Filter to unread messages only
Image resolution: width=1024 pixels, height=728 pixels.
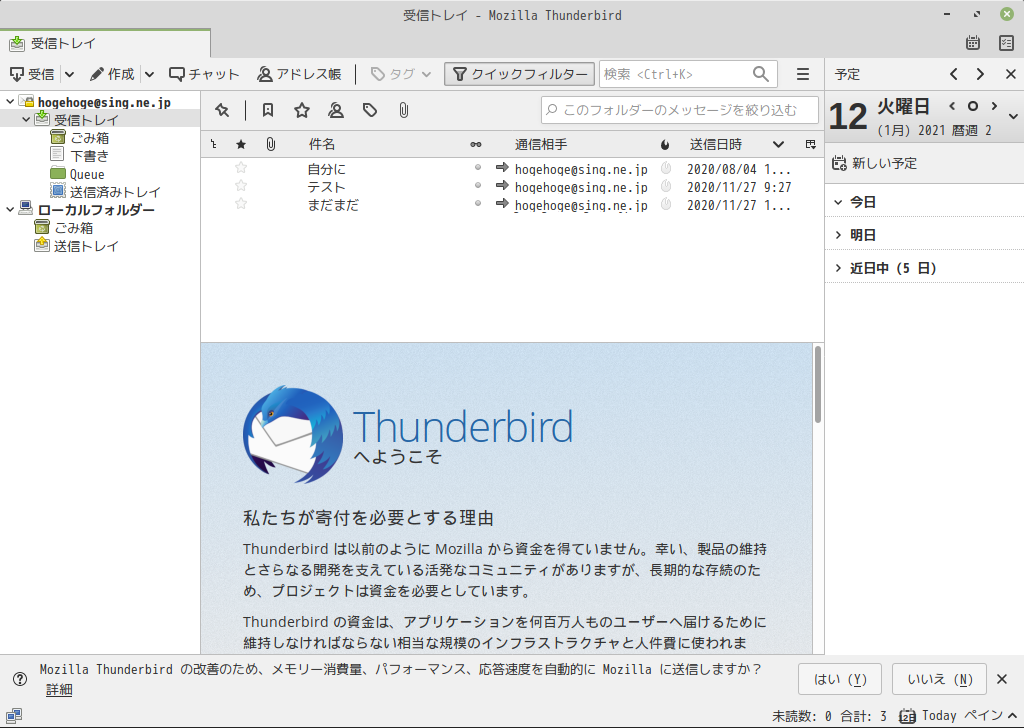[268, 110]
